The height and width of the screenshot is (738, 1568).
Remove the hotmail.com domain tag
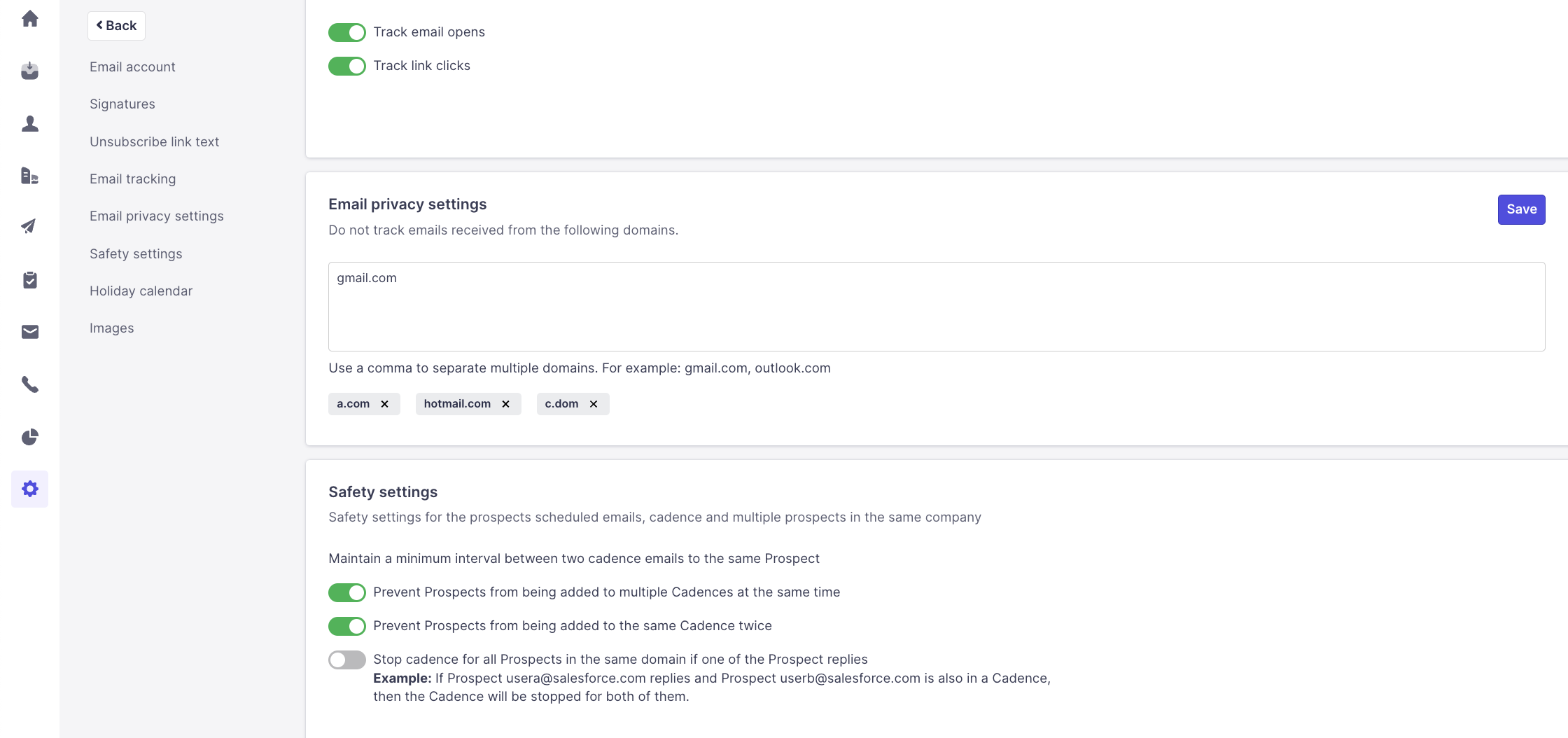point(505,404)
